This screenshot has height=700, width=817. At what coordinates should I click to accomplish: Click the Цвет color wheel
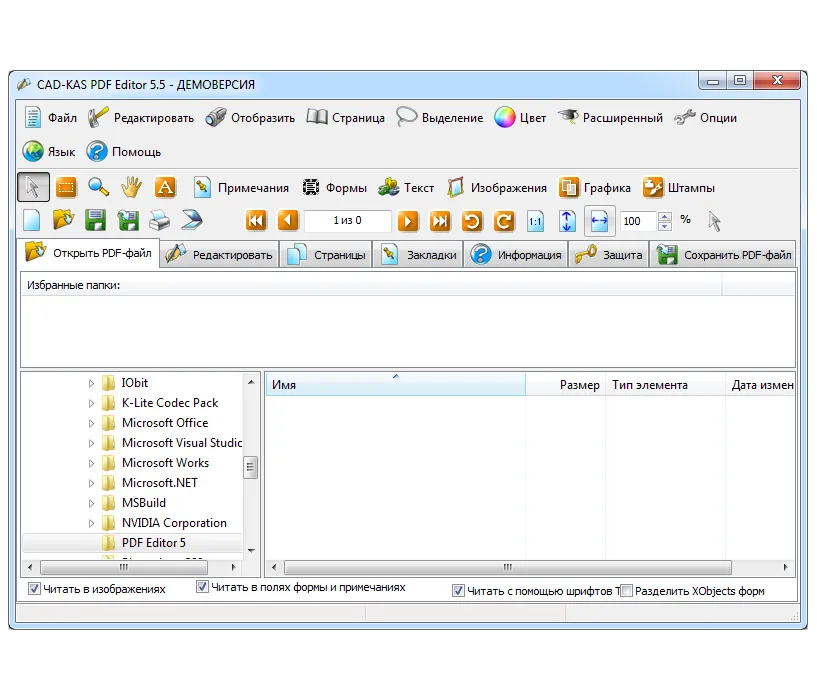(504, 117)
